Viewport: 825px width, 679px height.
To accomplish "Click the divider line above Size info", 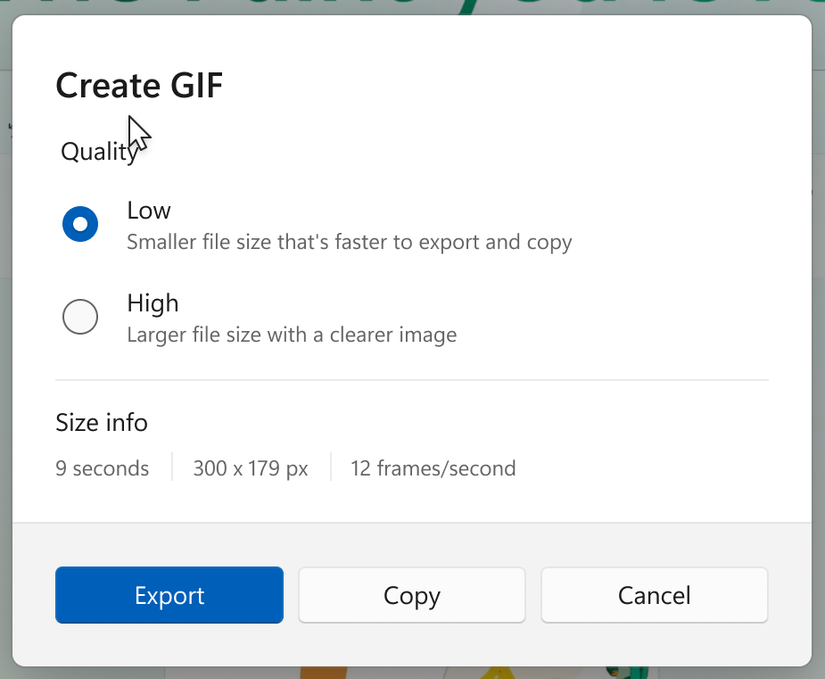I will 412,379.
